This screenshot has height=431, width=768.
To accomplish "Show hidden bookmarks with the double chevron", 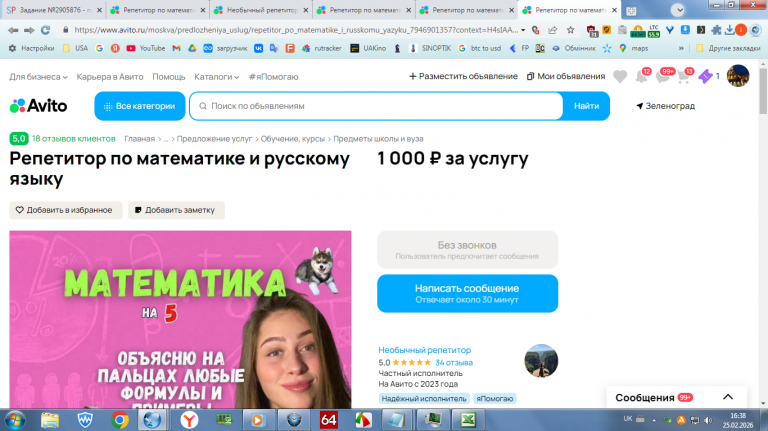I will tap(681, 48).
